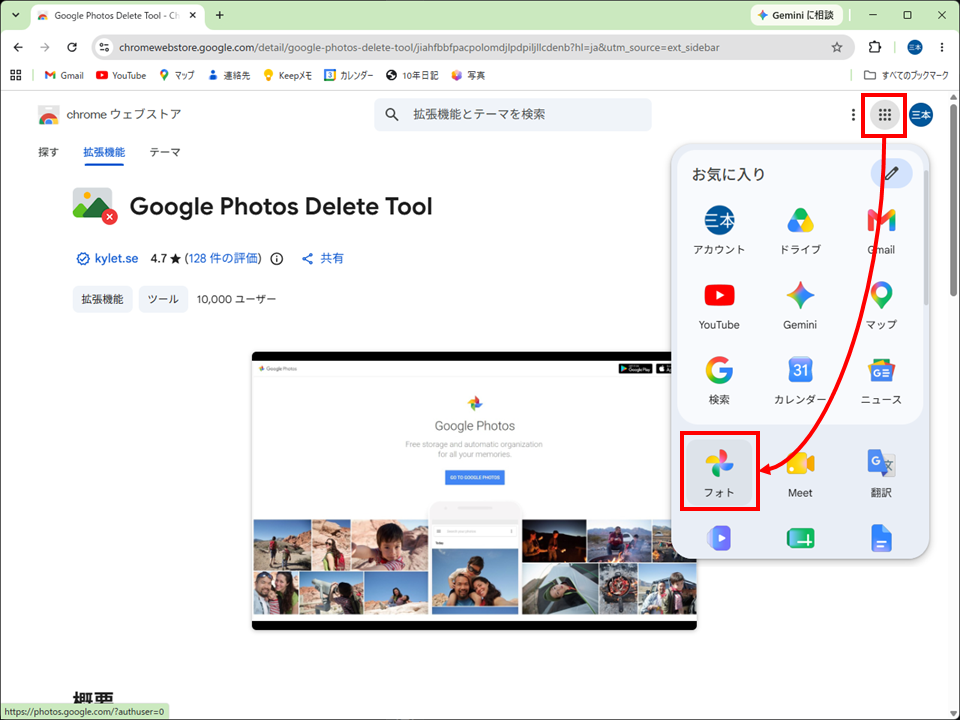Viewport: 960px width, 720px height.
Task: Expand the tab search dropdown arrow
Action: [x=16, y=15]
